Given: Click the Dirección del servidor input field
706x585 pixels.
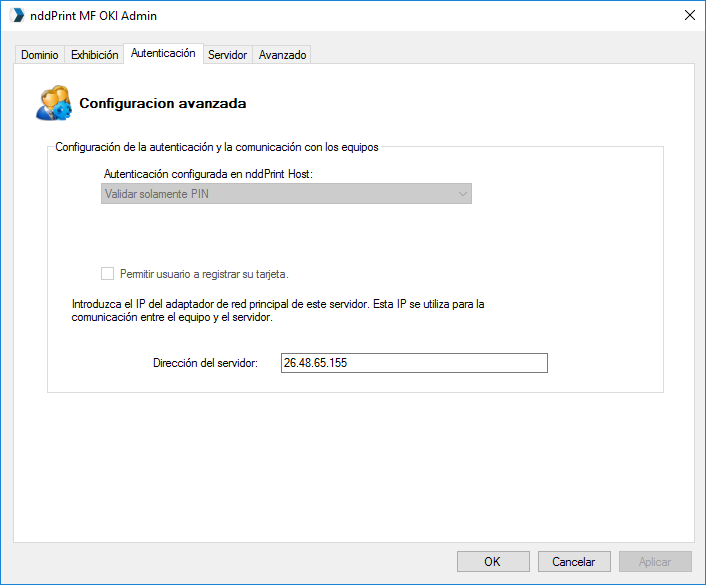Looking at the screenshot, I should (414, 363).
